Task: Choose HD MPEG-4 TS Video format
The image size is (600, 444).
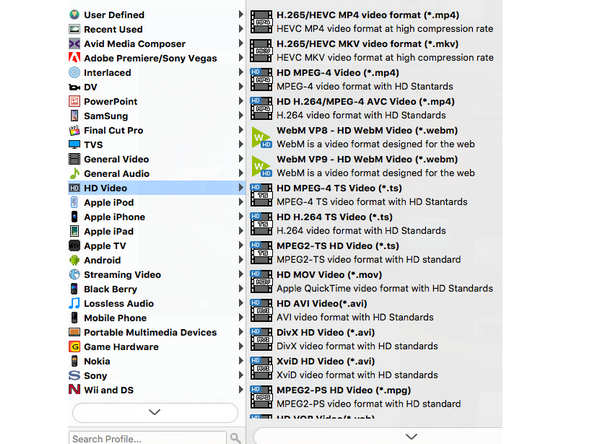Action: click(375, 195)
